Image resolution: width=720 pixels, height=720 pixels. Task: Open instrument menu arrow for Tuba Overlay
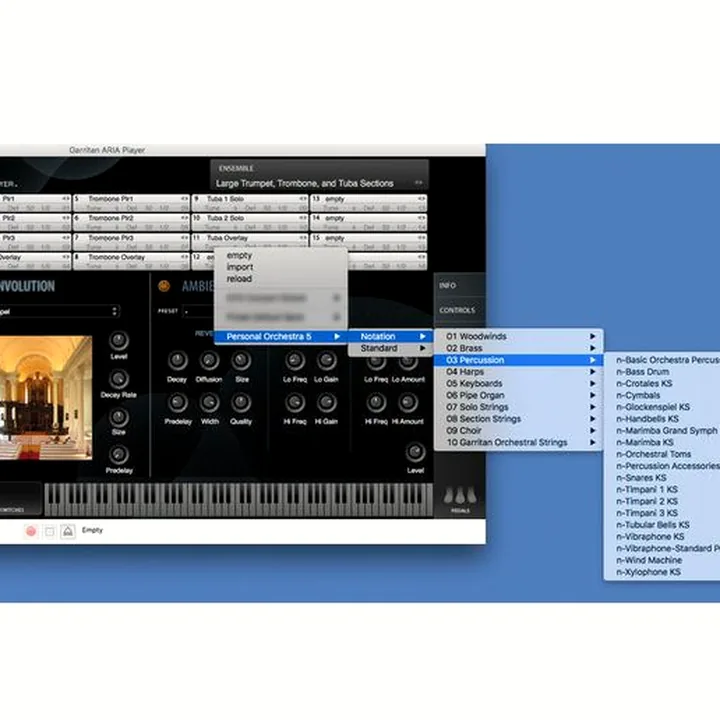tap(303, 238)
